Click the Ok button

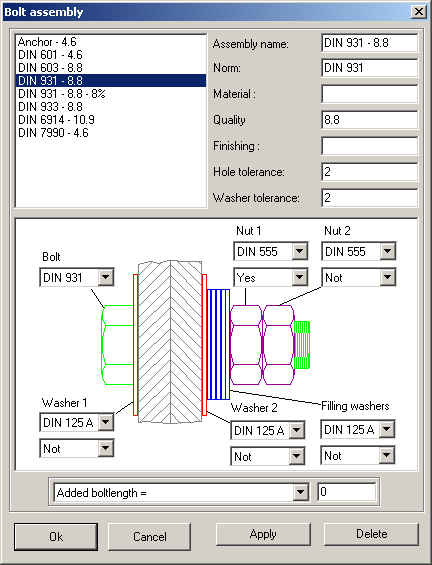[x=56, y=537]
